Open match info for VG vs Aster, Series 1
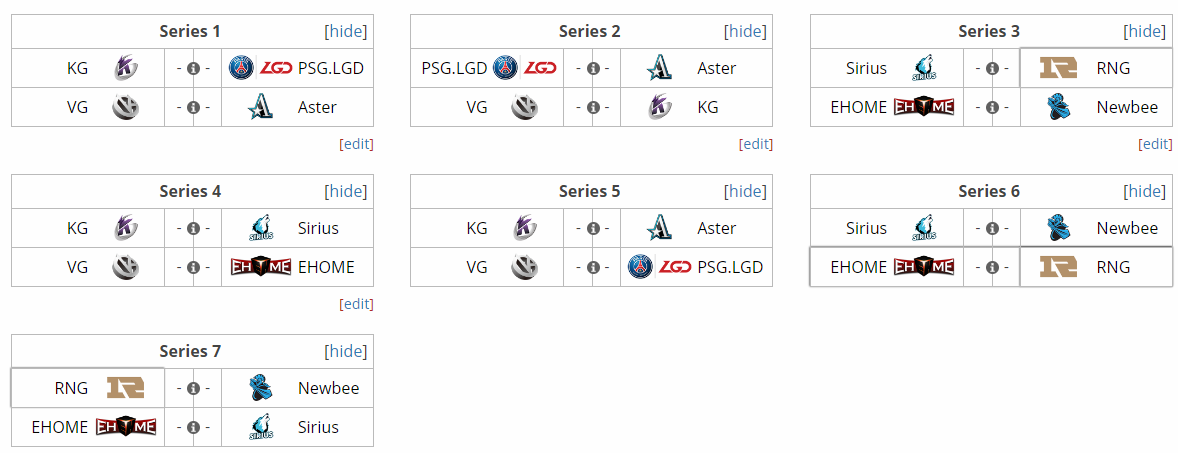 [193, 107]
